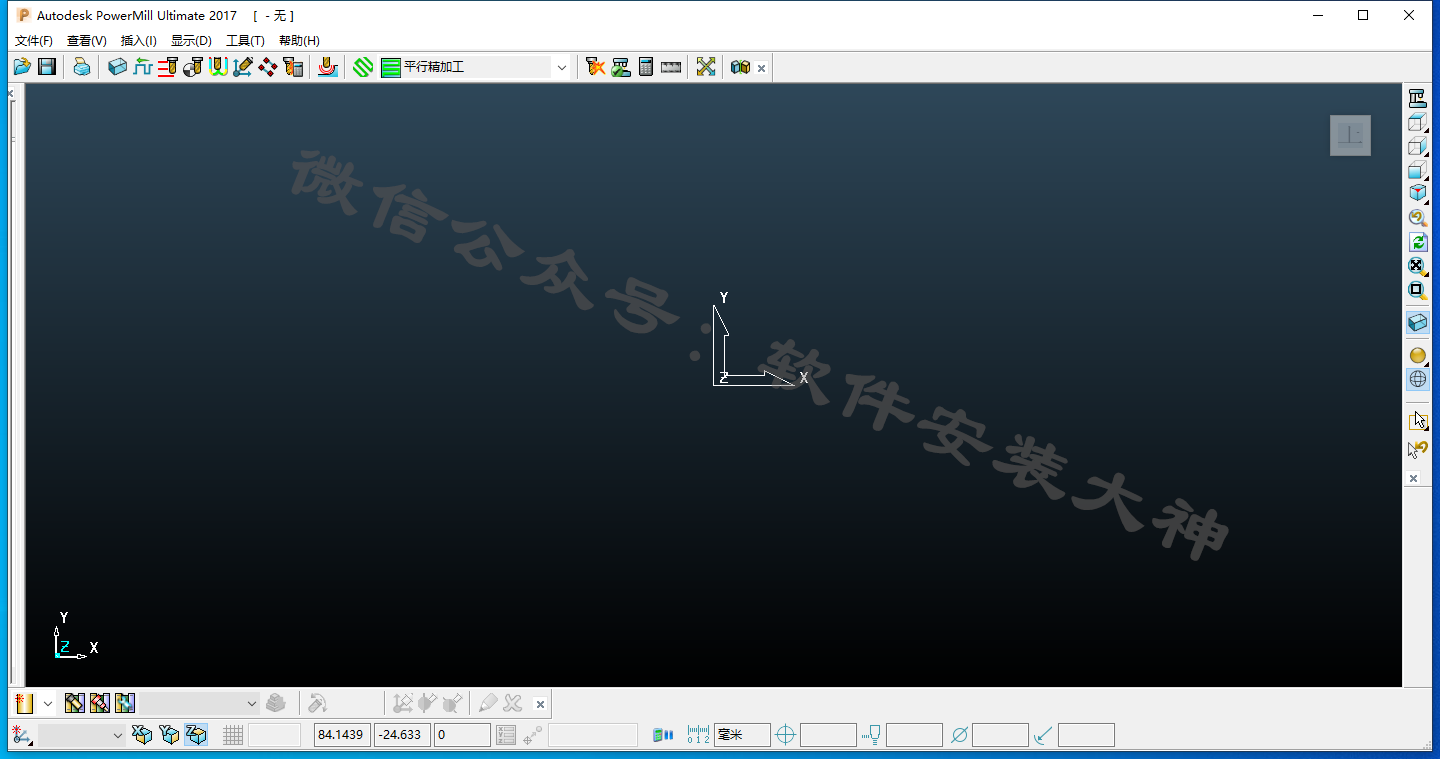Click X coordinate field 84.1439

[x=342, y=735]
